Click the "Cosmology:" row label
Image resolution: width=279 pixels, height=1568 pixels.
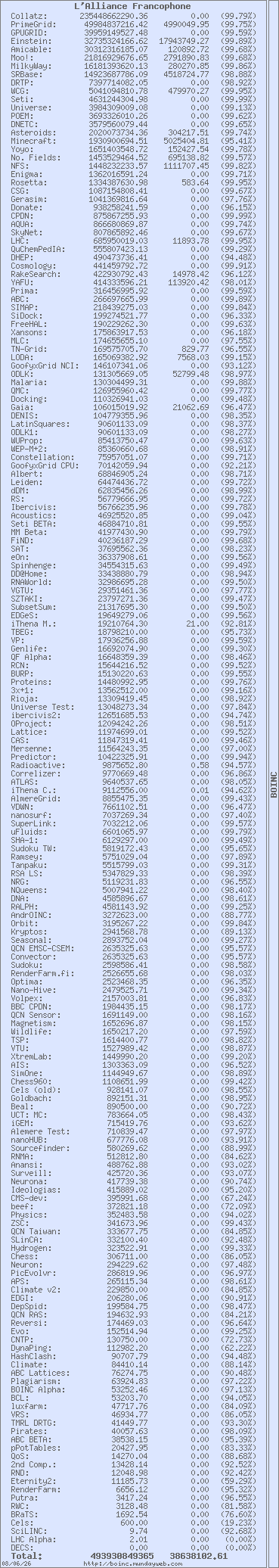(x=34, y=266)
